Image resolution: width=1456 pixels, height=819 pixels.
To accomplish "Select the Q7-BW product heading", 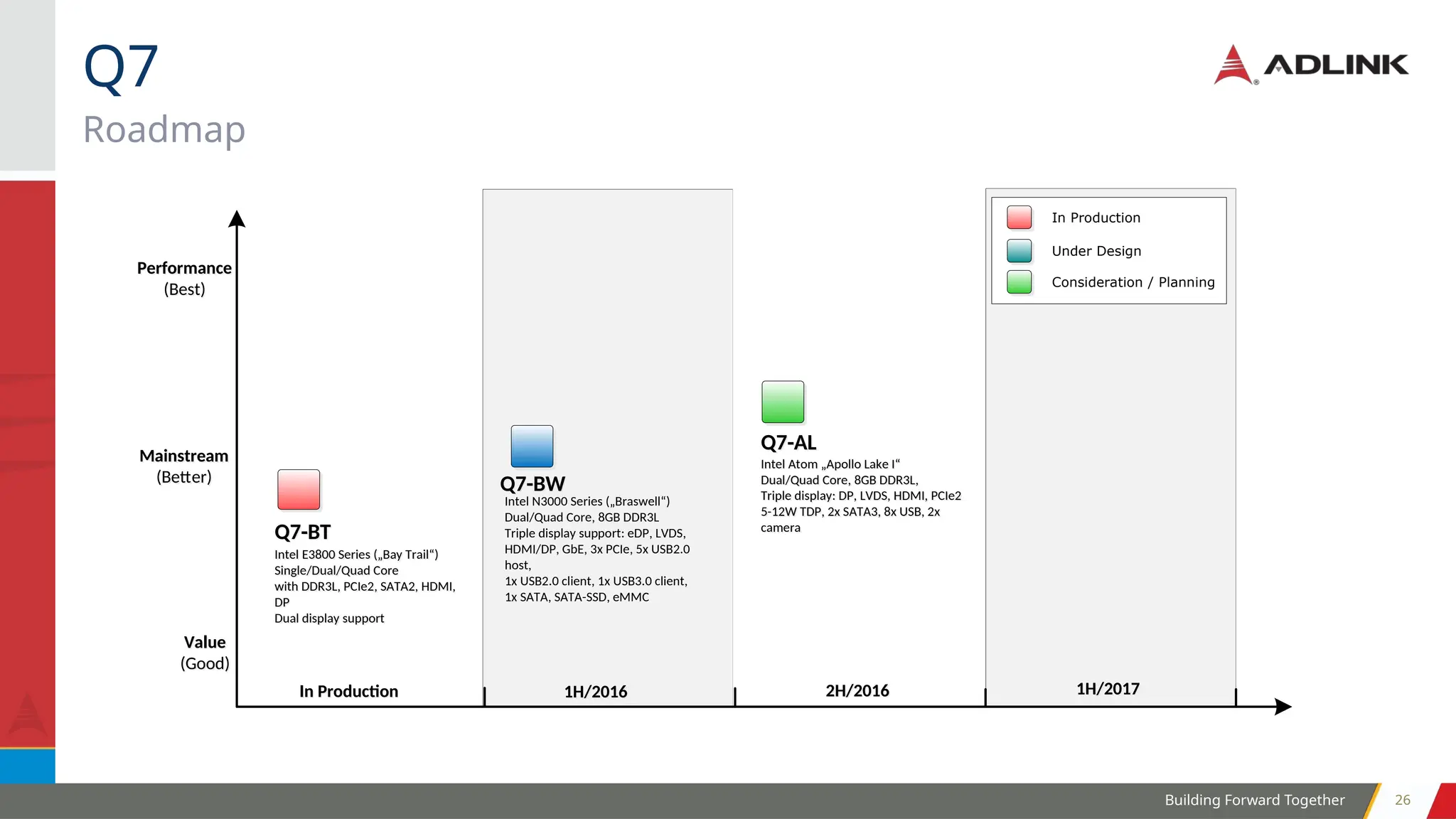I will tap(532, 484).
